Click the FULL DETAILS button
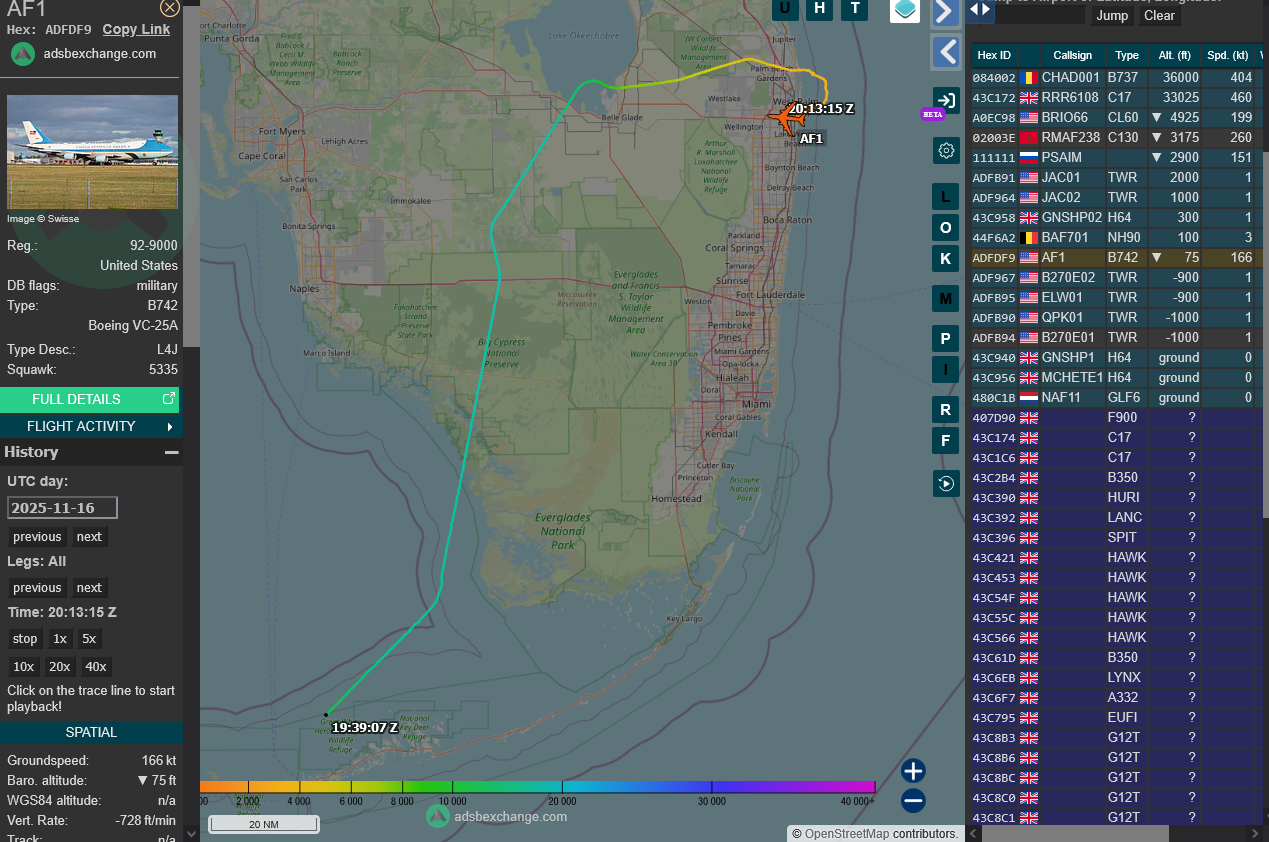 point(91,399)
